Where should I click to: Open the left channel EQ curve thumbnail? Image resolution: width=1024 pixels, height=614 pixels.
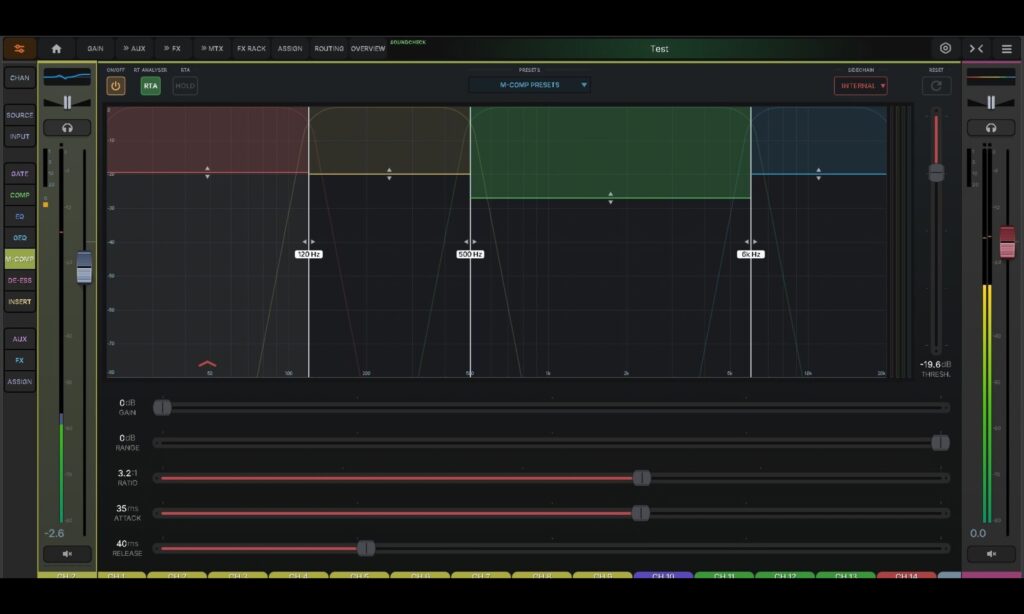pyautogui.click(x=67, y=77)
